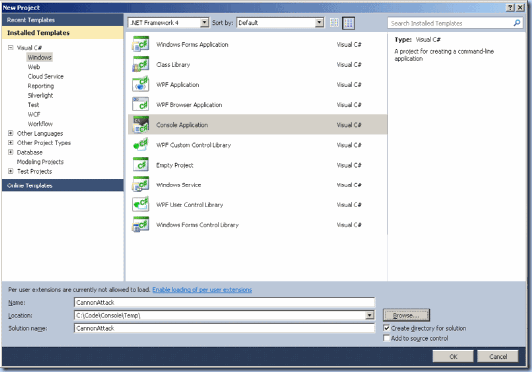This screenshot has height=372, width=532.
Task: Collapse the Visual C# tree node
Action: coord(11,48)
